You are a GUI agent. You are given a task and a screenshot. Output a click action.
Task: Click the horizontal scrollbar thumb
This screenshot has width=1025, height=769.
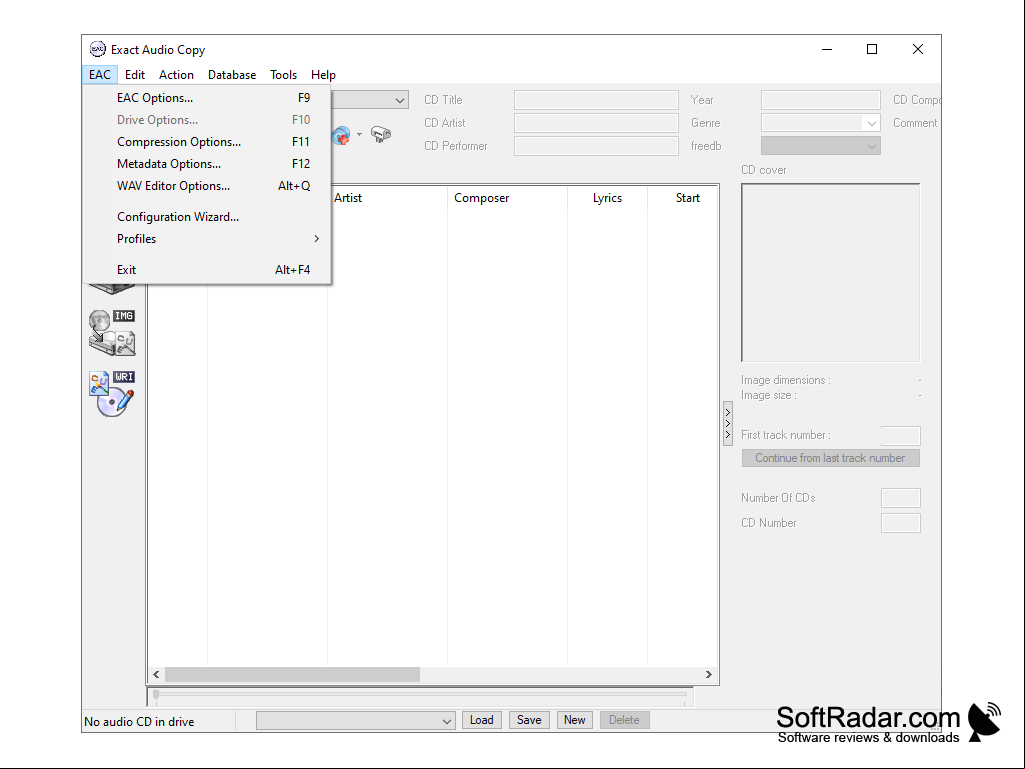292,674
